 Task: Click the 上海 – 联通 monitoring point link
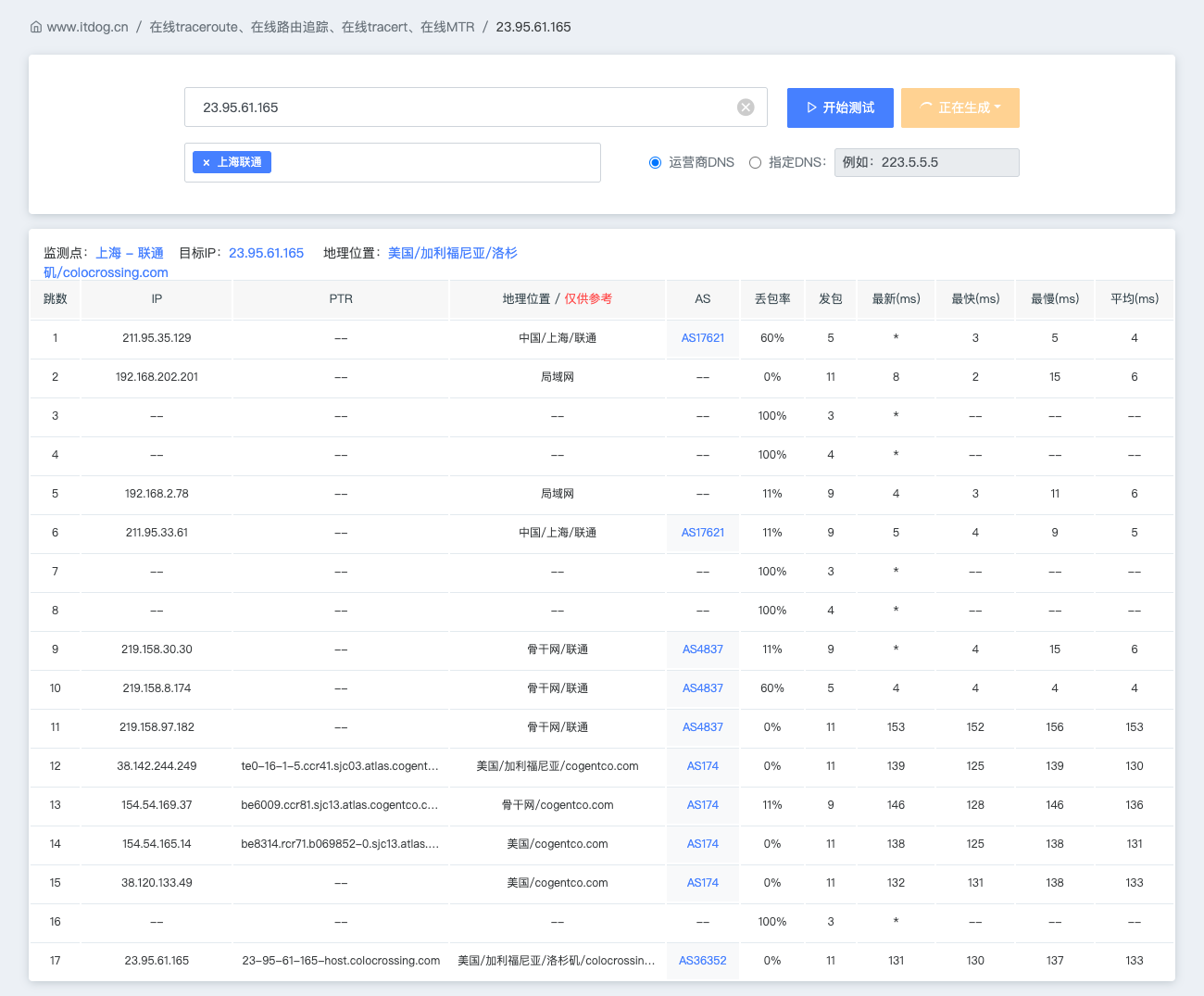pos(130,253)
